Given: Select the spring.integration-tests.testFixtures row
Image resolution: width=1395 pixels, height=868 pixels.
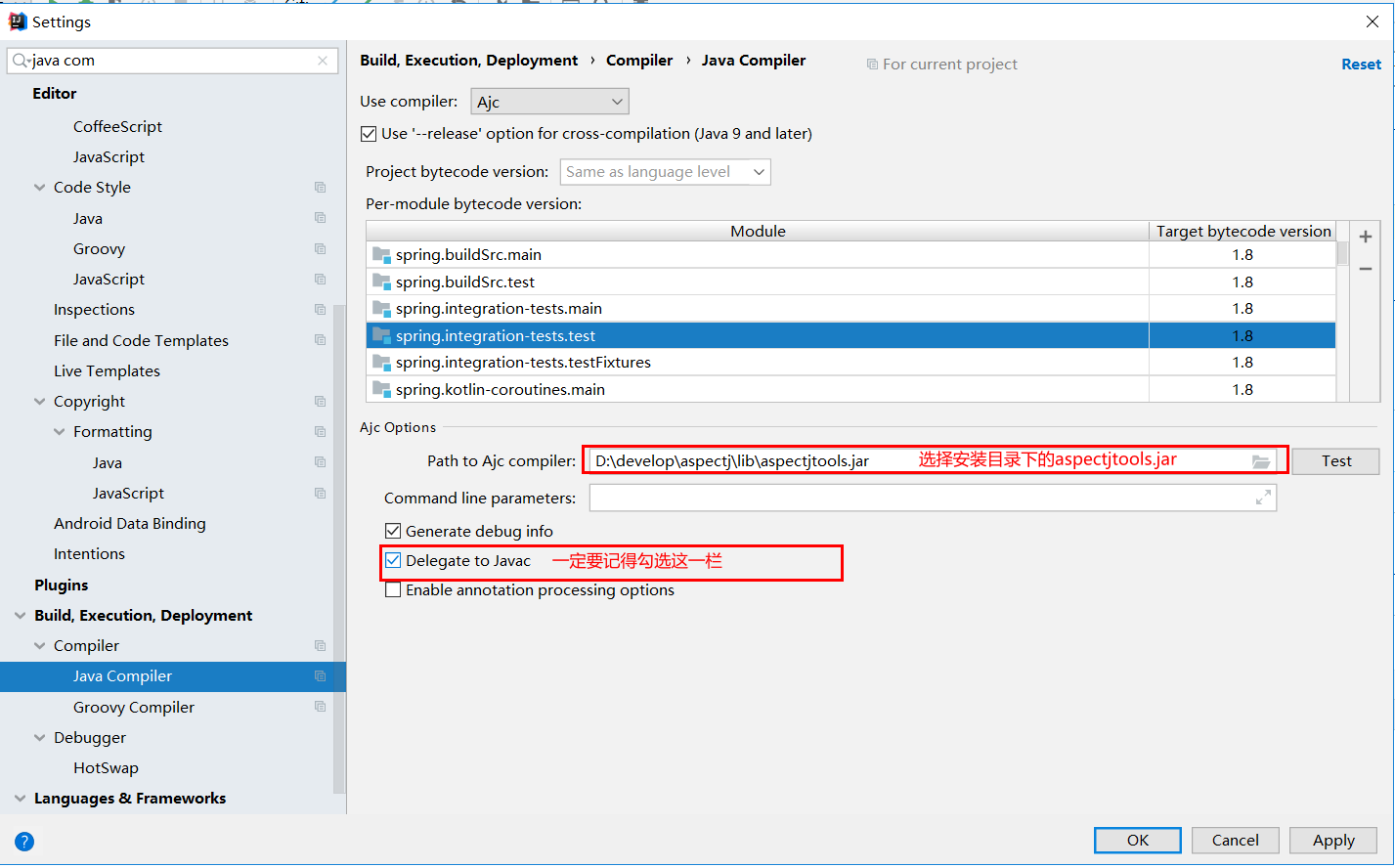Looking at the screenshot, I should coord(850,362).
